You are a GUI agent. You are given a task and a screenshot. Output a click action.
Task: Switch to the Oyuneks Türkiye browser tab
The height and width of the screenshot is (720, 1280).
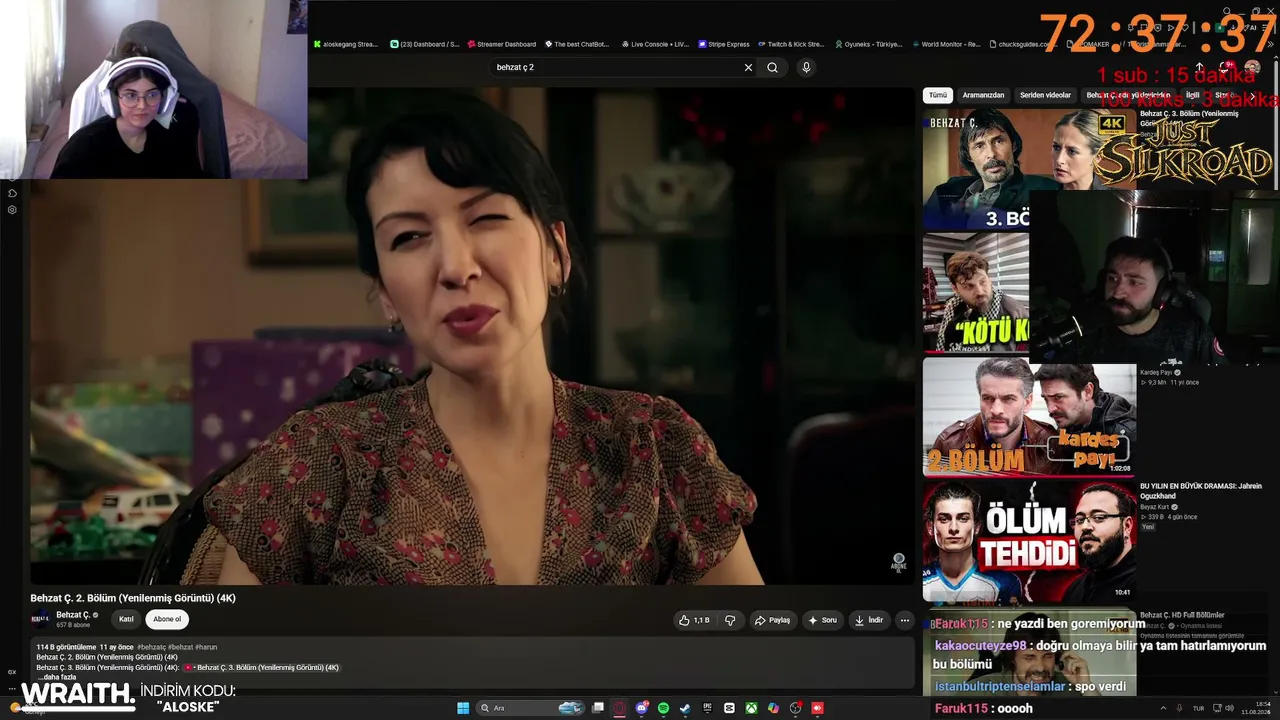click(868, 44)
